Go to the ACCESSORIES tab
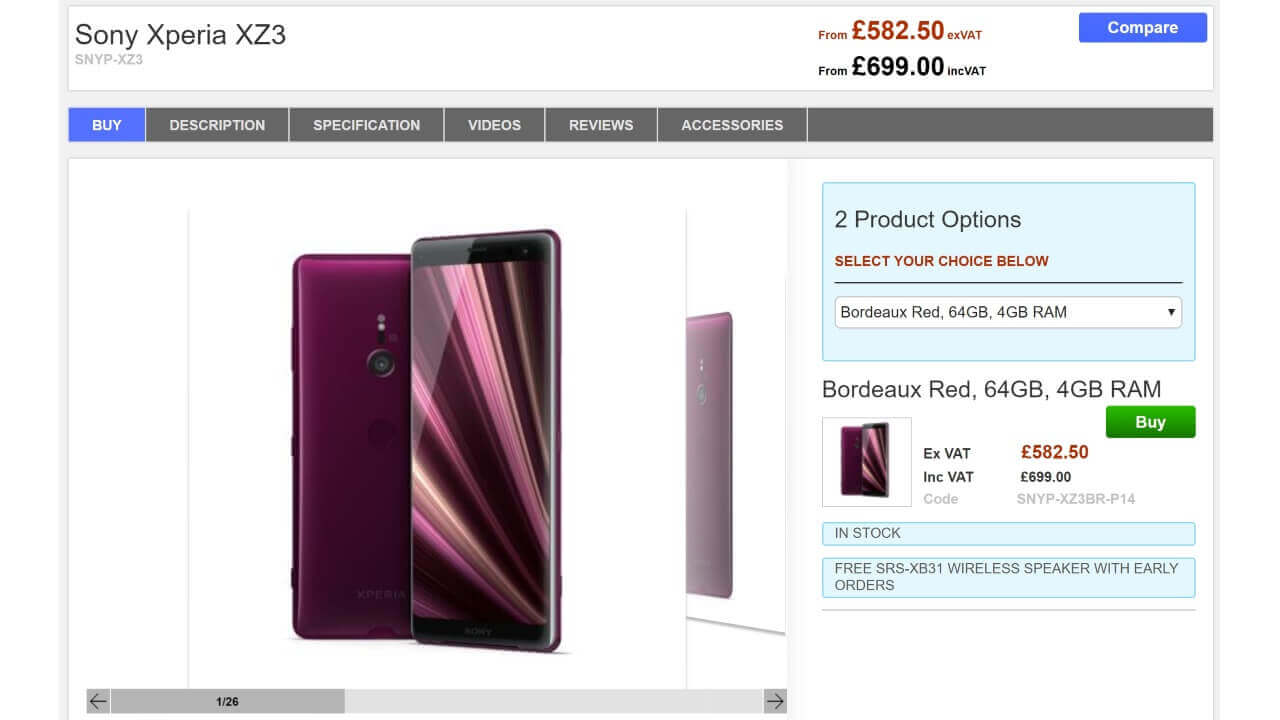The image size is (1280, 720). point(732,125)
